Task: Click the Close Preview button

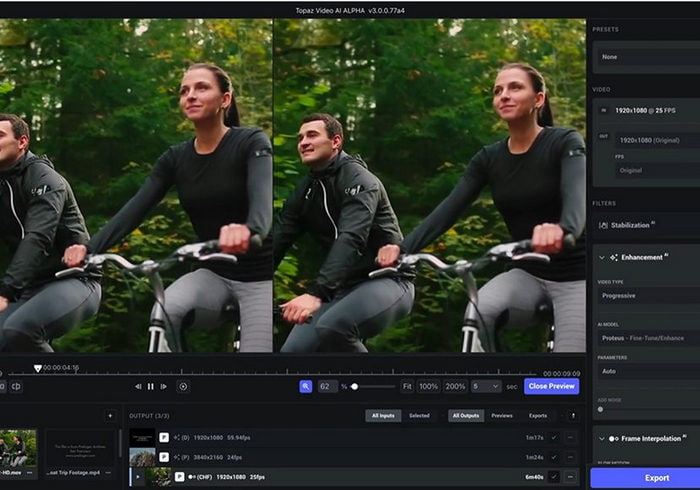Action: 551,386
